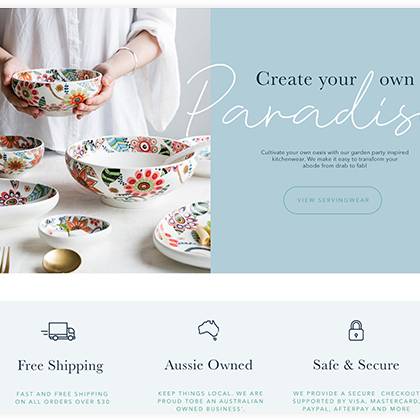Click the free shipping over $30 text

coord(62,398)
